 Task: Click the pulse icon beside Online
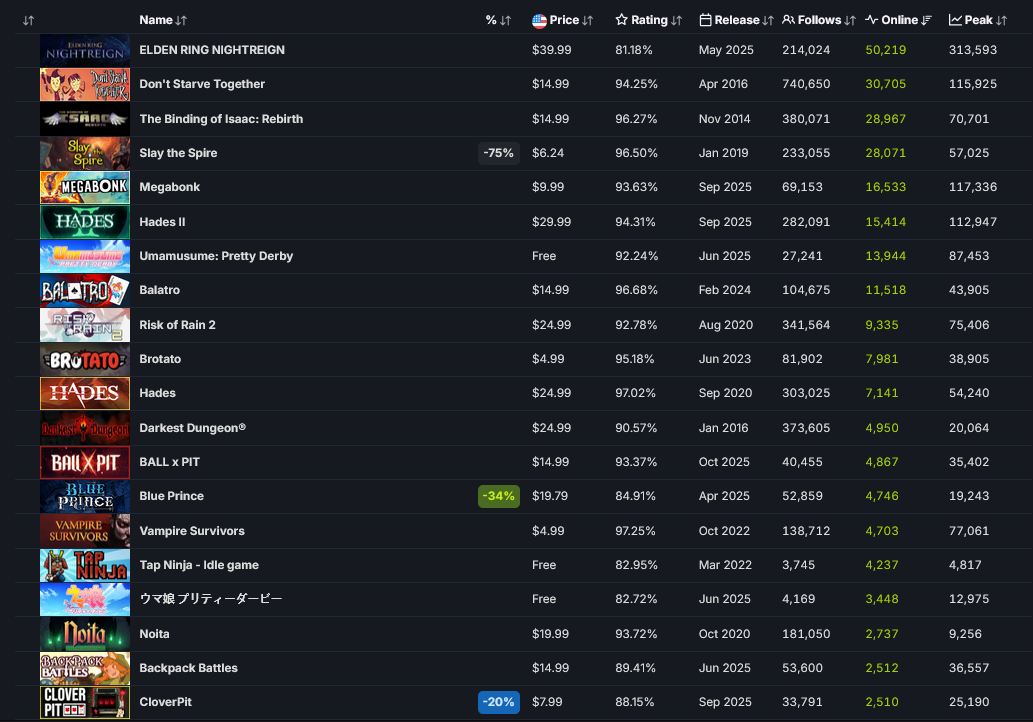(872, 20)
